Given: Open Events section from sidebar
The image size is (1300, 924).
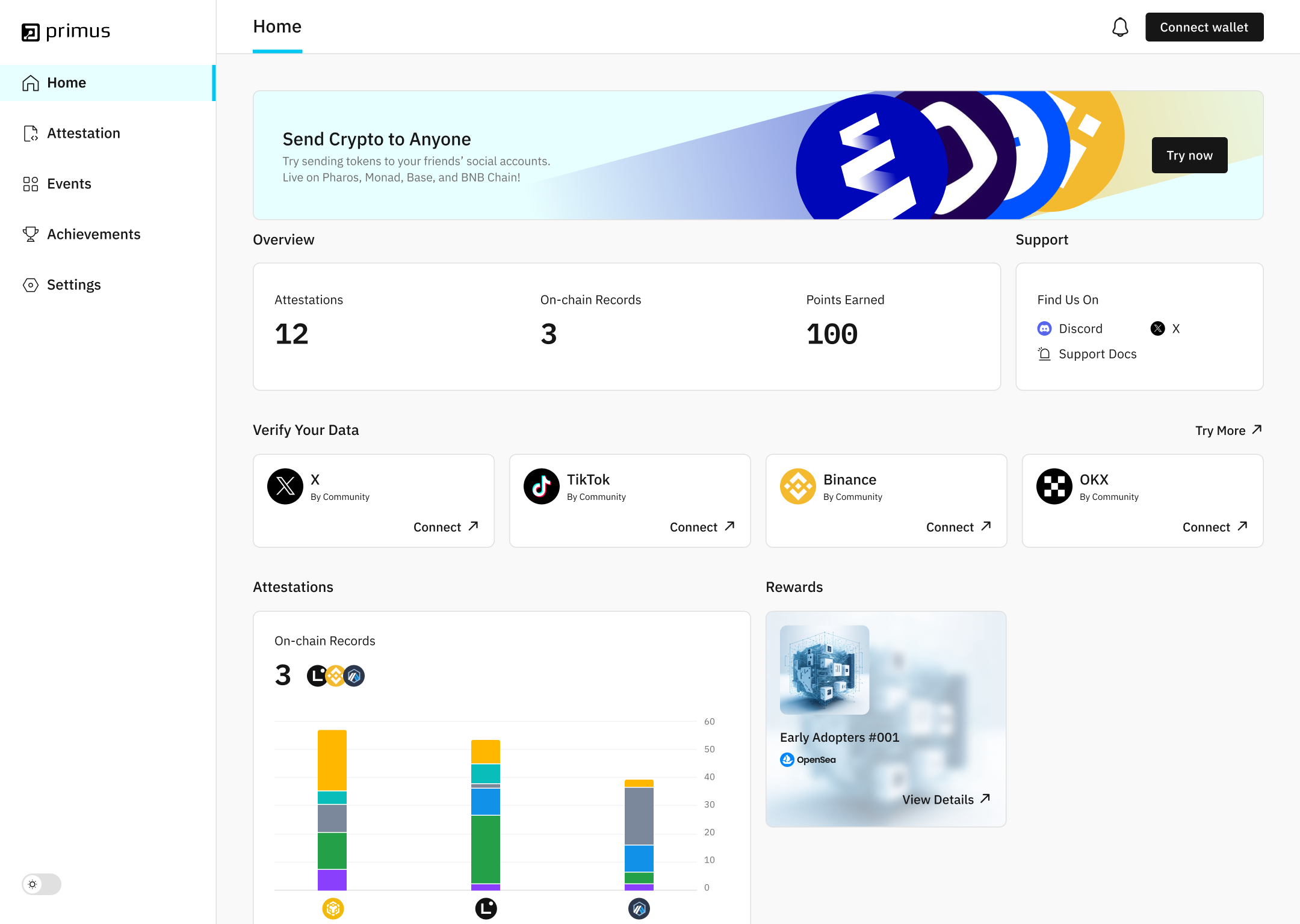Looking at the screenshot, I should [x=69, y=183].
